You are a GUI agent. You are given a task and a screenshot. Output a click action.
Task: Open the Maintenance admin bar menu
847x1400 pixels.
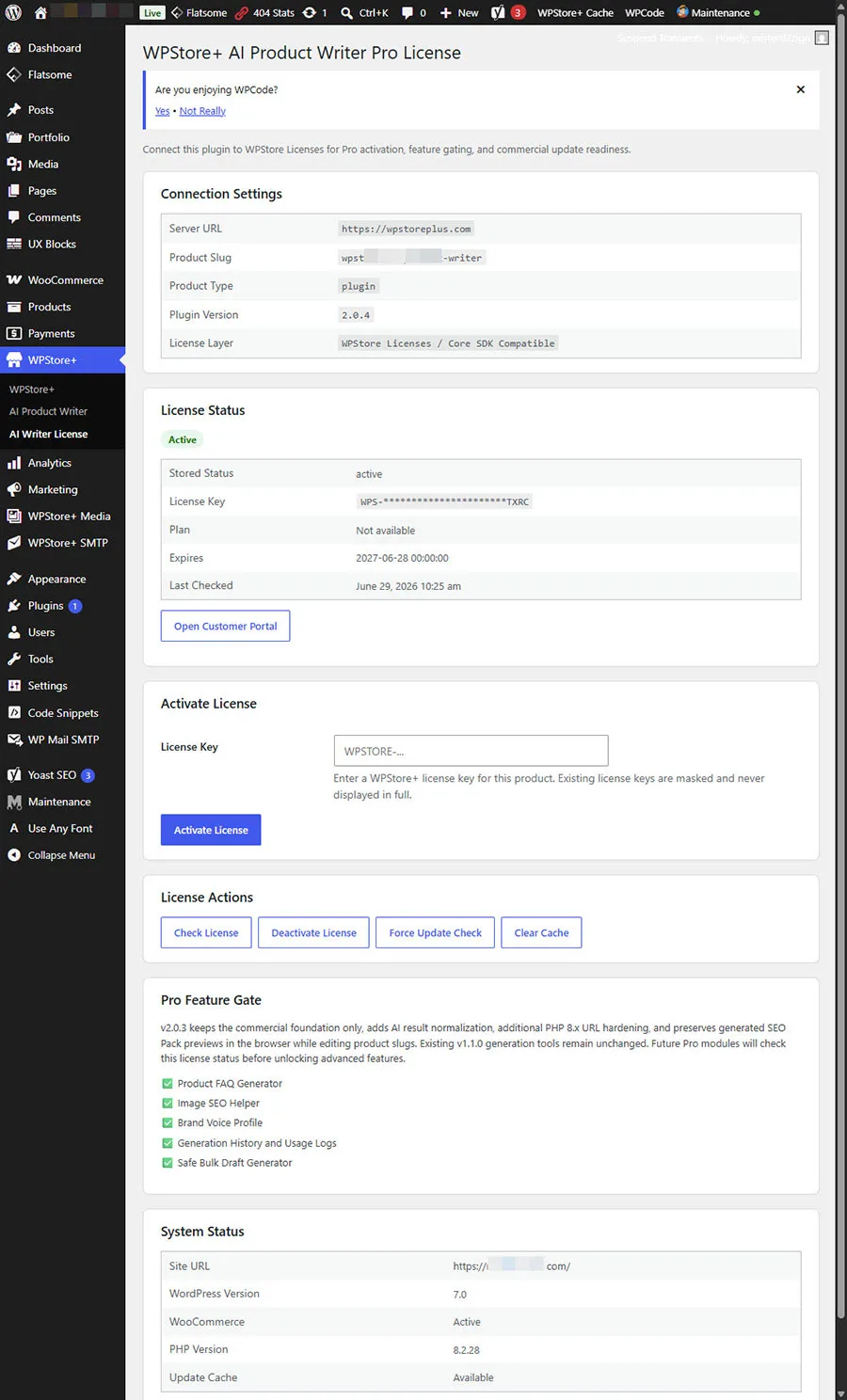[718, 13]
